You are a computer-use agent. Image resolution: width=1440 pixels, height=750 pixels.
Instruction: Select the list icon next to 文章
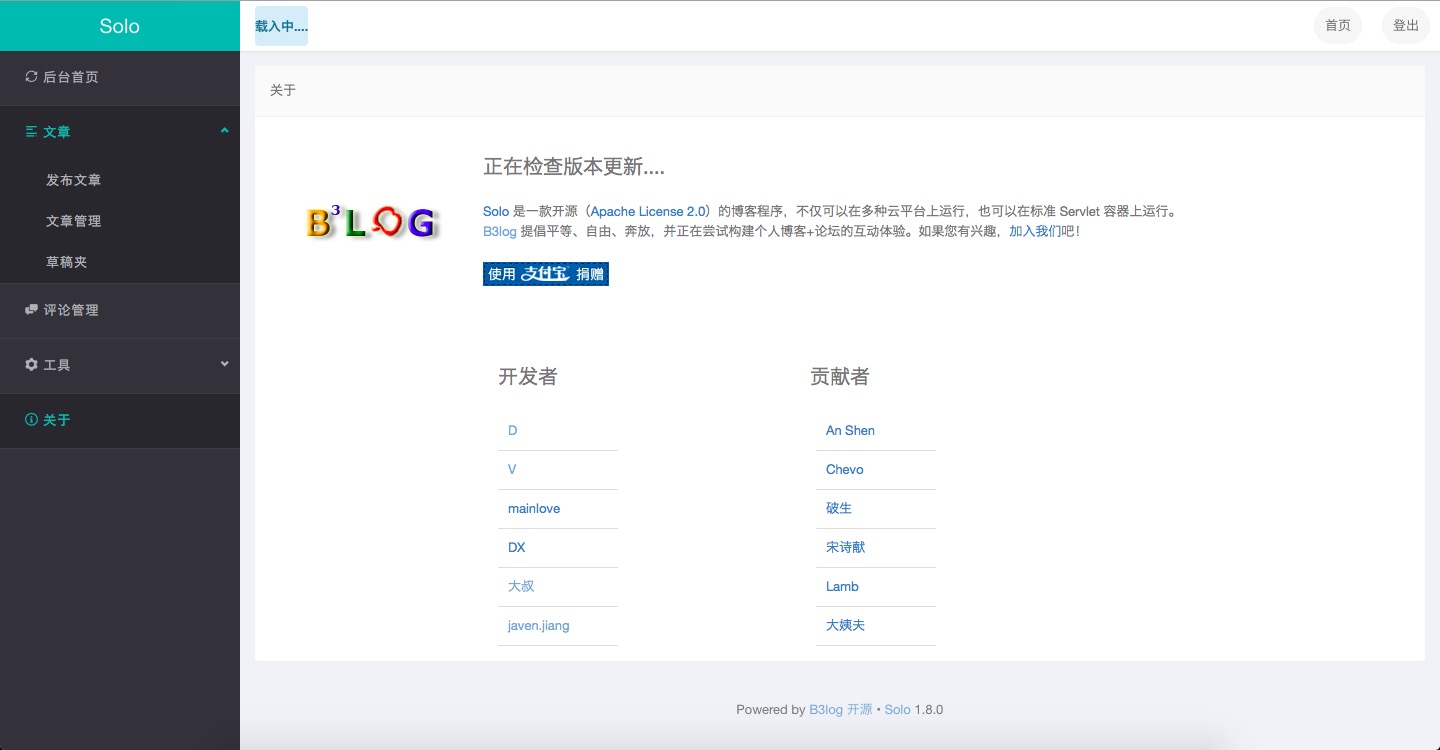coord(31,131)
